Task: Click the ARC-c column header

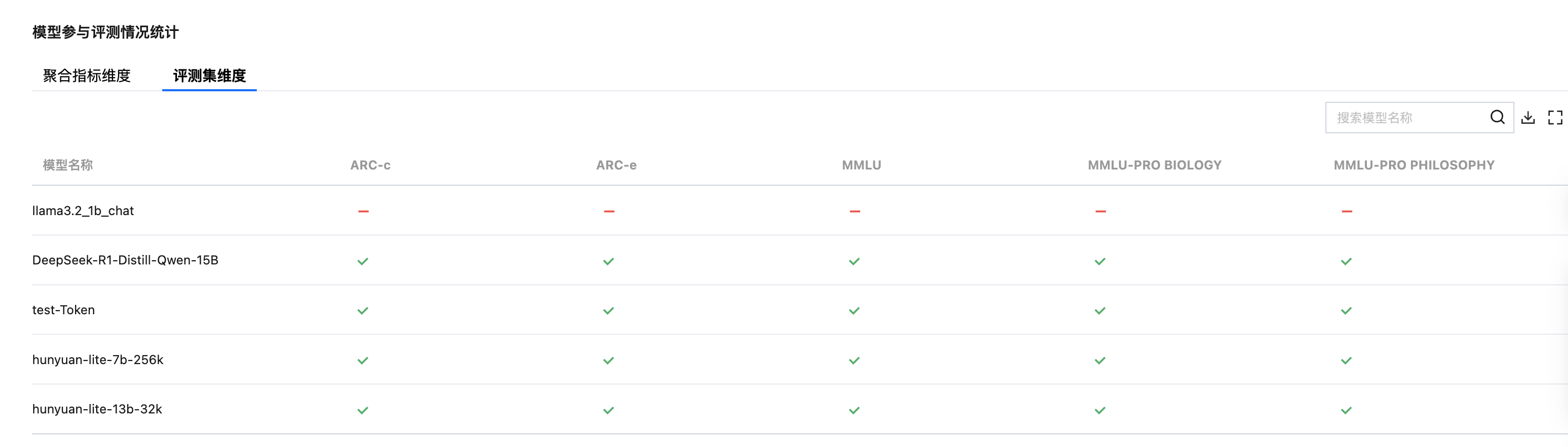Action: click(x=370, y=165)
